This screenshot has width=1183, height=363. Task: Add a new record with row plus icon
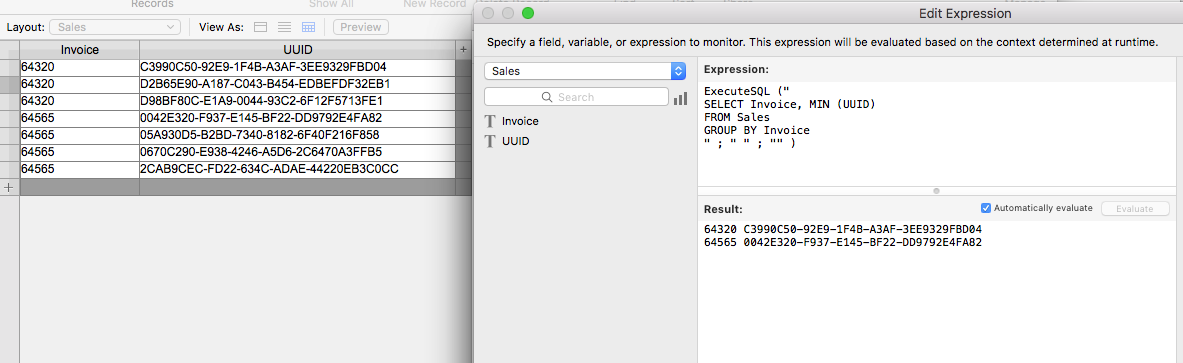9,187
